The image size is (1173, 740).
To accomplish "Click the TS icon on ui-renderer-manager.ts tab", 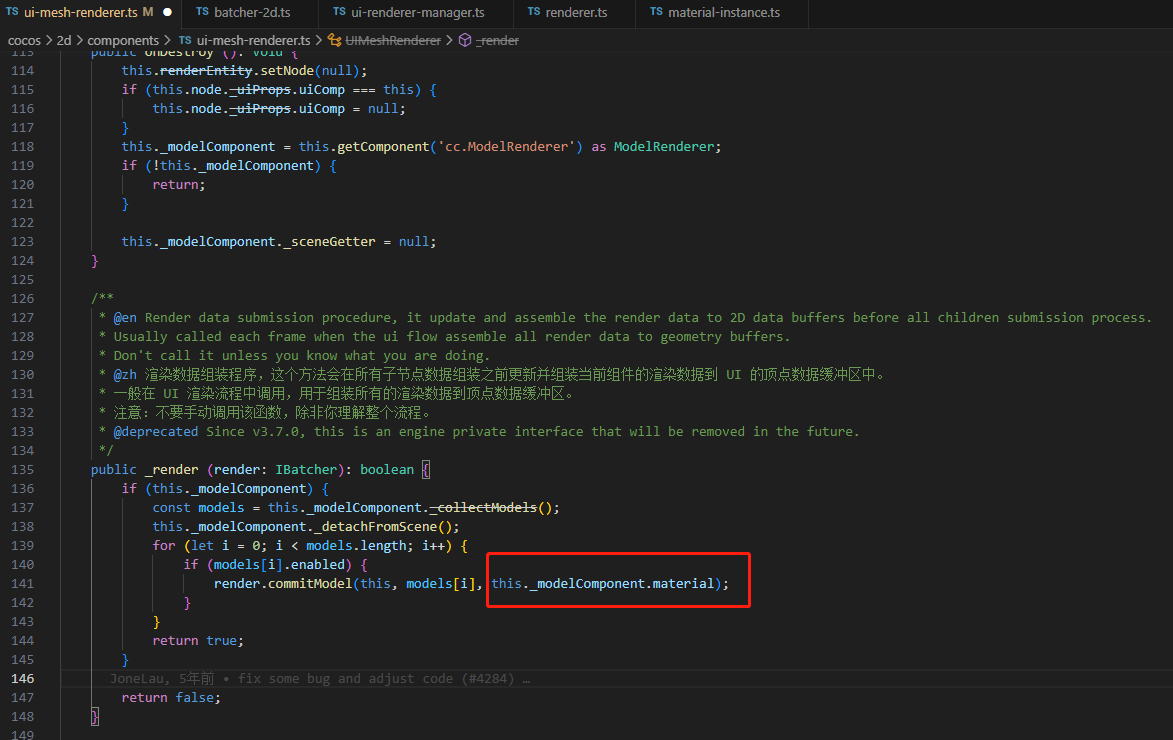I will (x=340, y=12).
